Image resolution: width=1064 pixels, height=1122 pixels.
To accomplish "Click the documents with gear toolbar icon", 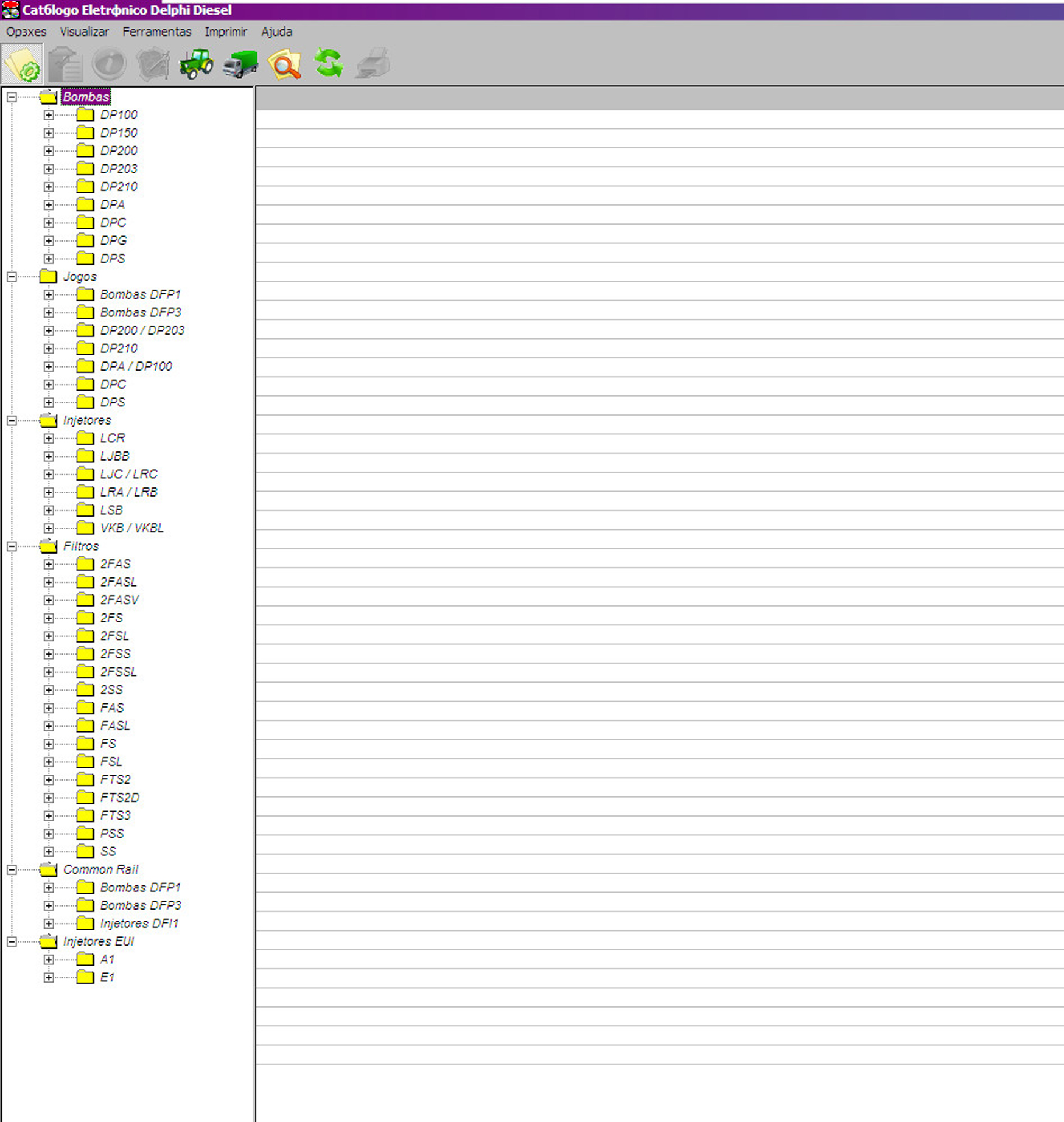I will 23,64.
